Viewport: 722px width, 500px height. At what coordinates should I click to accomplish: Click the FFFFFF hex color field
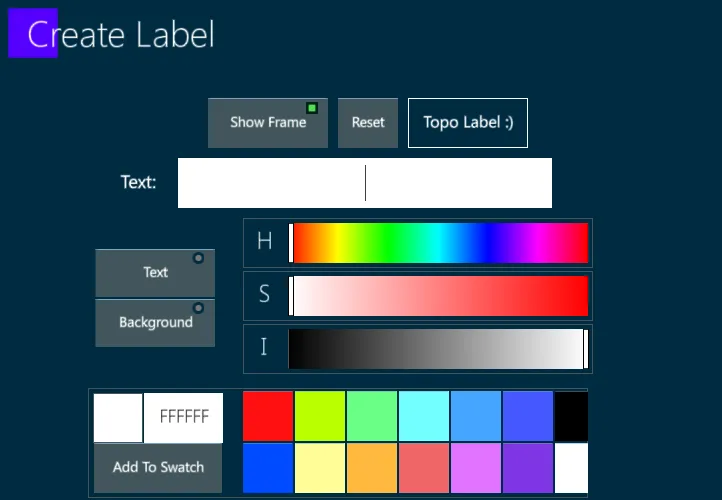(184, 418)
